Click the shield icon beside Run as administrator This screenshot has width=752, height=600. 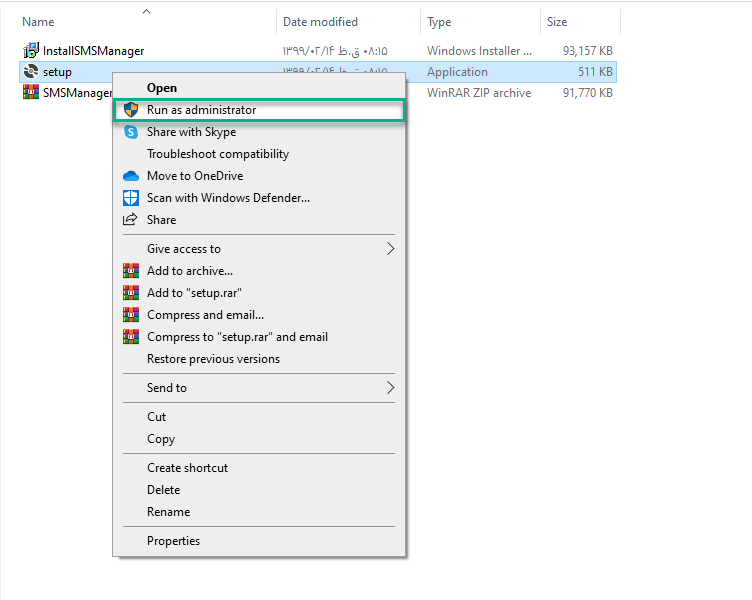pos(131,110)
